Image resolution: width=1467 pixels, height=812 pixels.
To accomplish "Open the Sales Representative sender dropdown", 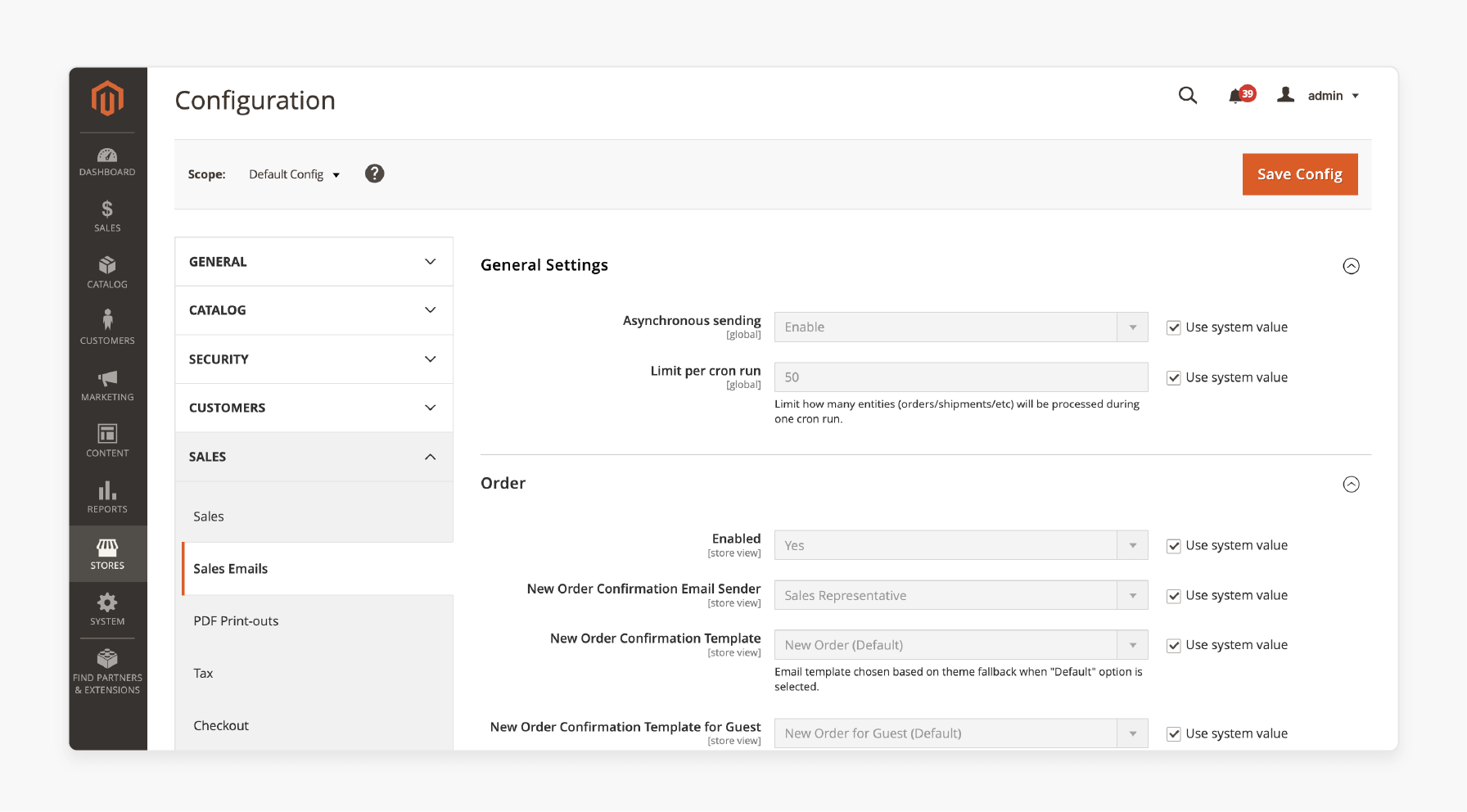I will [961, 595].
